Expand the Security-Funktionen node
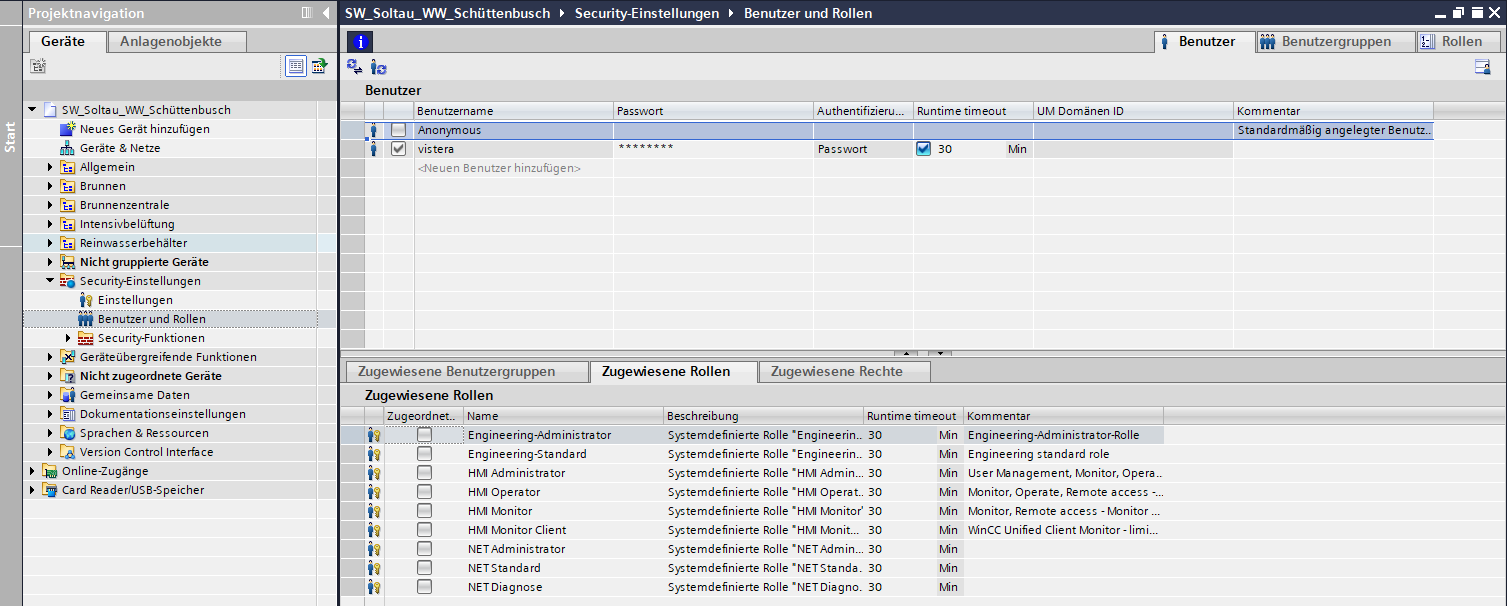The image size is (1507, 606). coord(69,338)
